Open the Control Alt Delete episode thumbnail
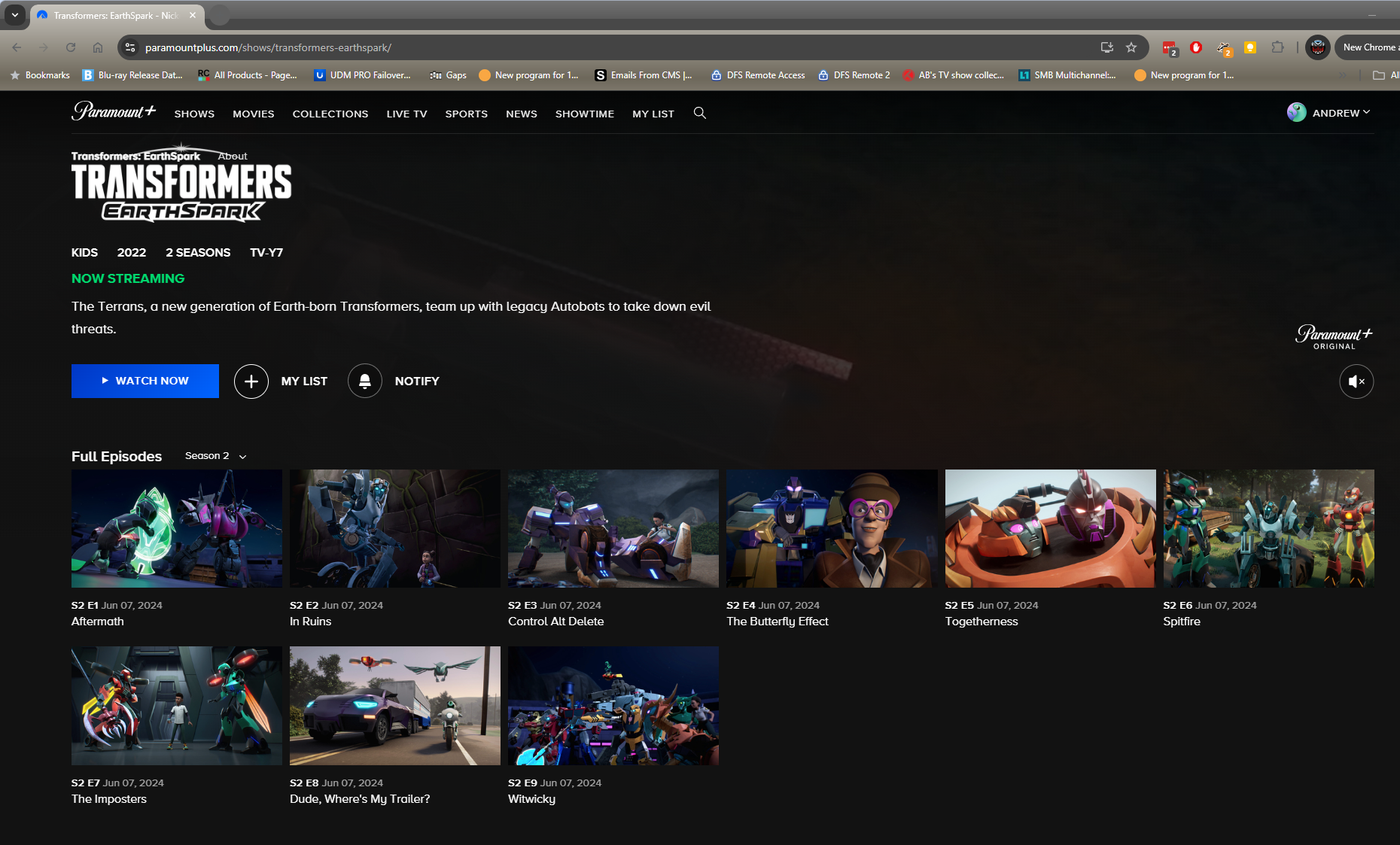 point(613,529)
